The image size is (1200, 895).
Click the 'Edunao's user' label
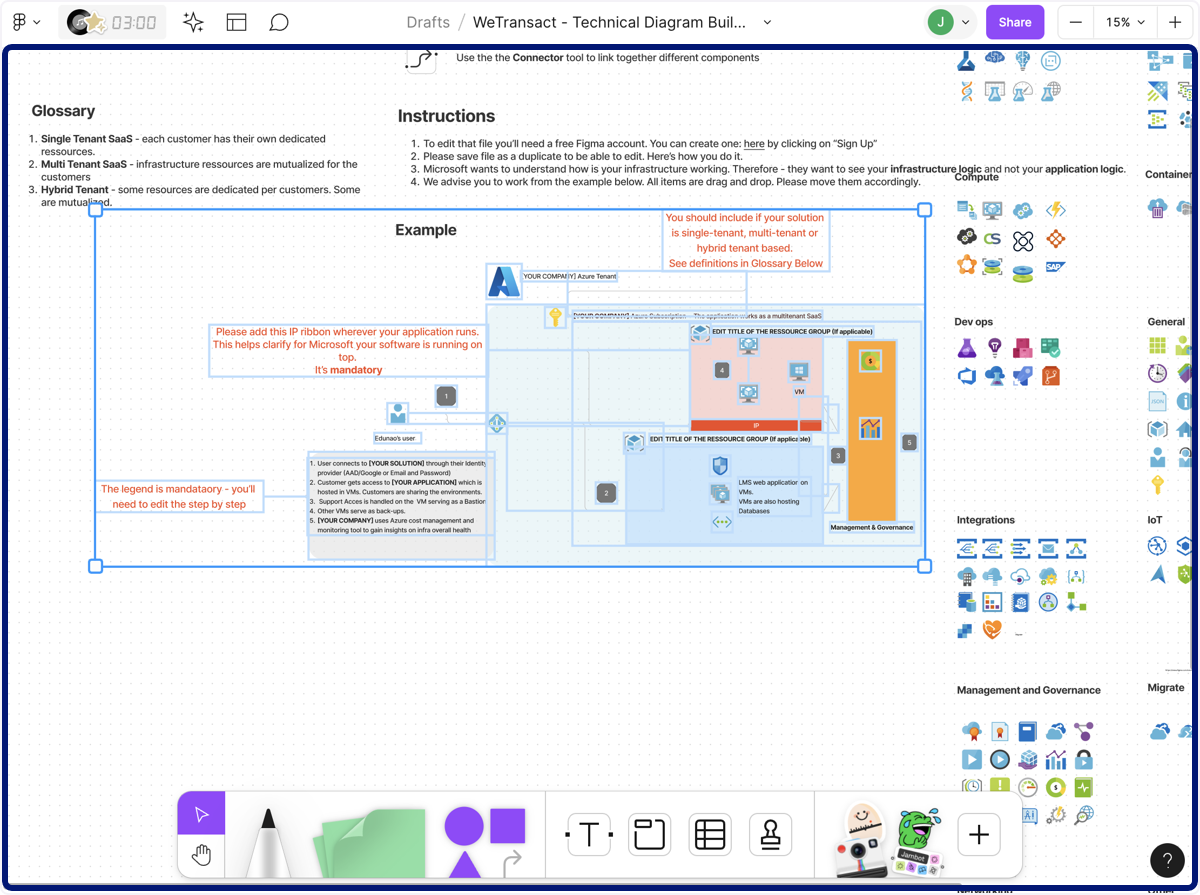tap(395, 438)
